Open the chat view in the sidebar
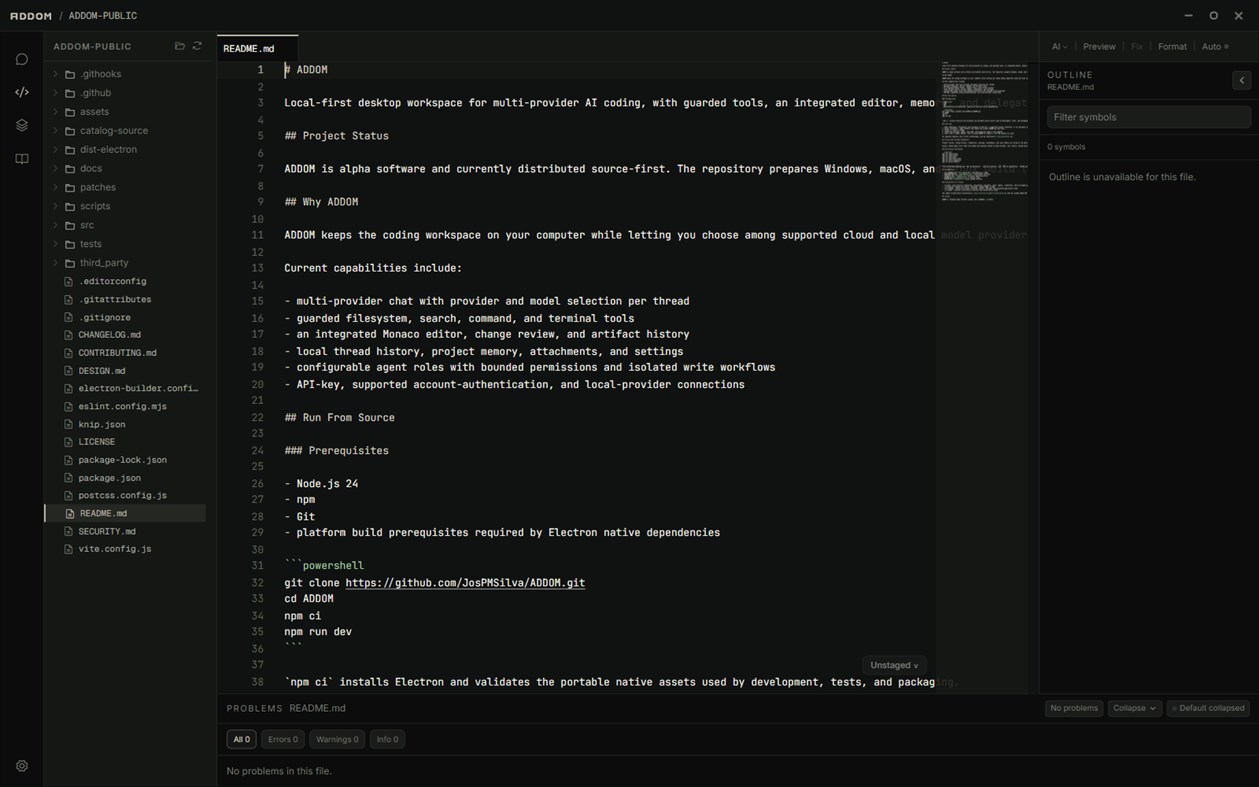Viewport: 1259px width, 787px height. [22, 59]
